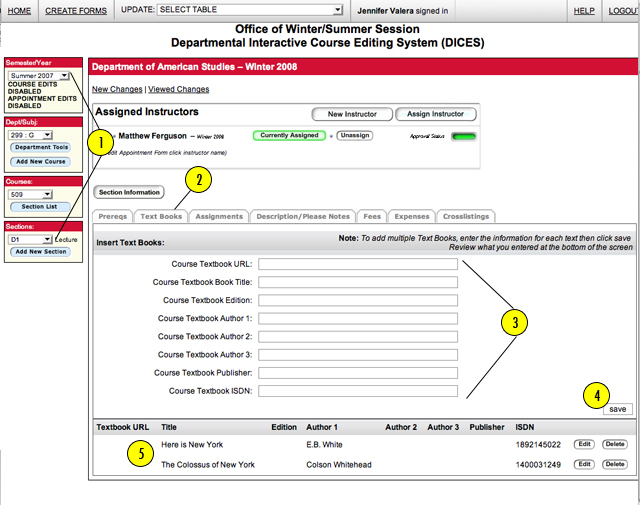This screenshot has width=640, height=505.
Task: Go to the HOME menu link
Action: point(19,11)
